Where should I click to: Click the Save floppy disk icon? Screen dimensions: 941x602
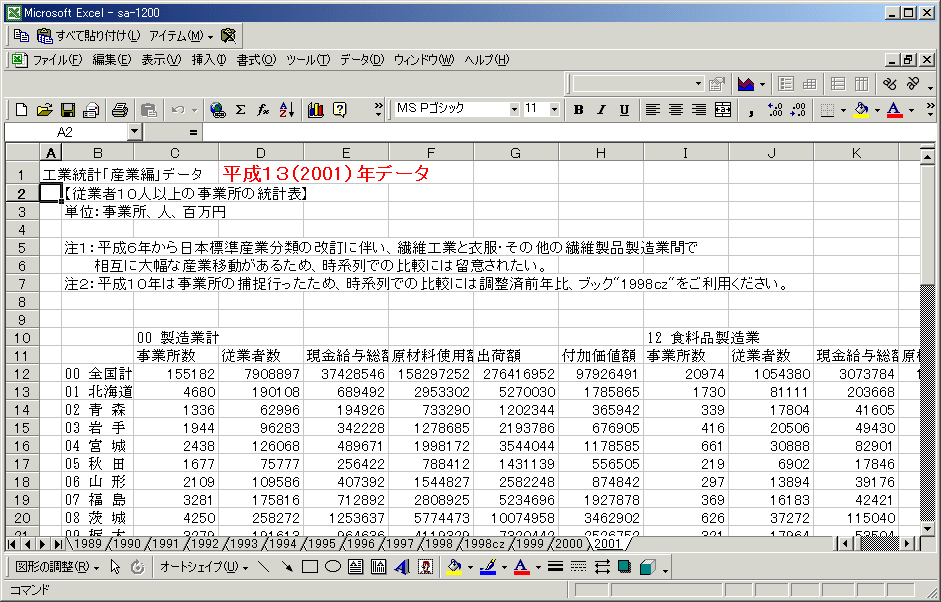[68, 110]
